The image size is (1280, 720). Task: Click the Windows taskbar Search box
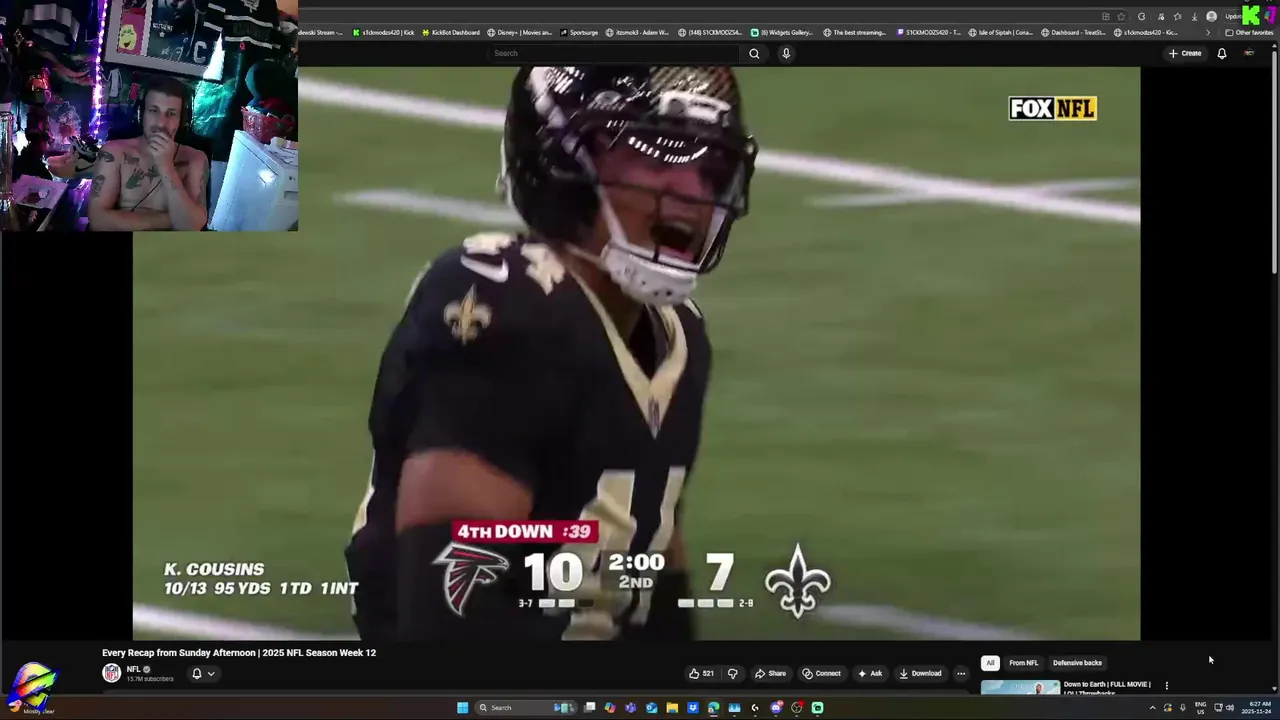coord(526,708)
